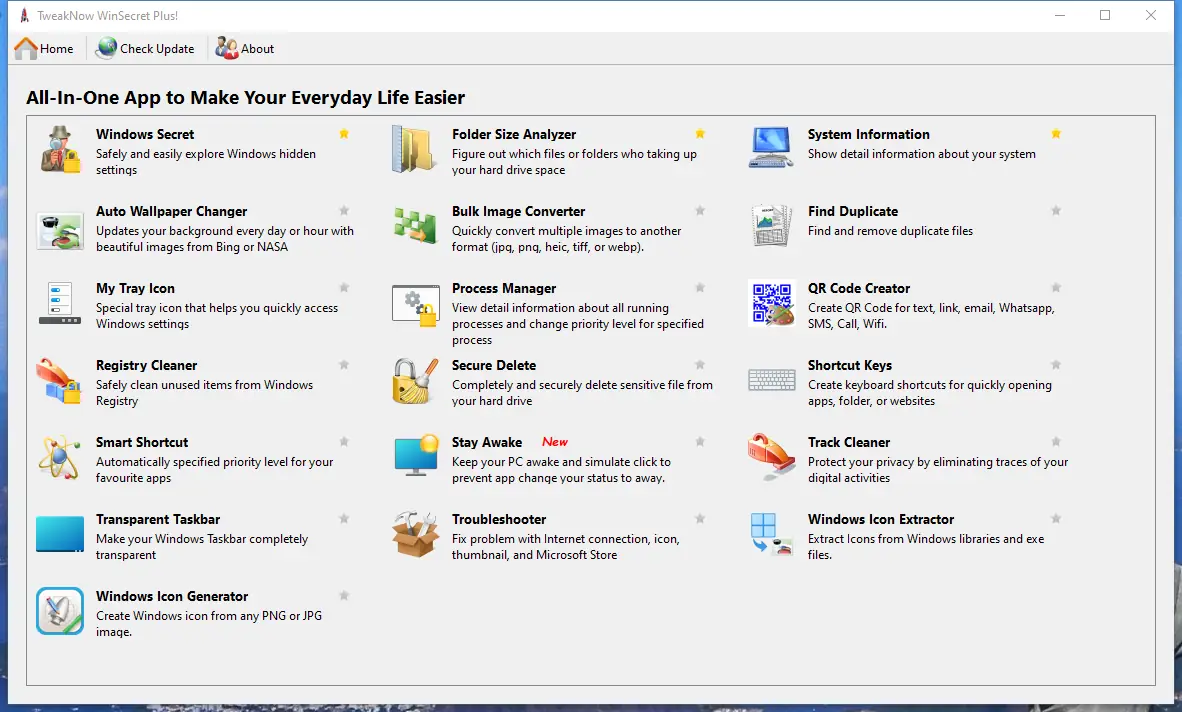Screen dimensions: 1182x712
Task: Open the Auto Wallpaper Changer icon
Action: (60, 230)
